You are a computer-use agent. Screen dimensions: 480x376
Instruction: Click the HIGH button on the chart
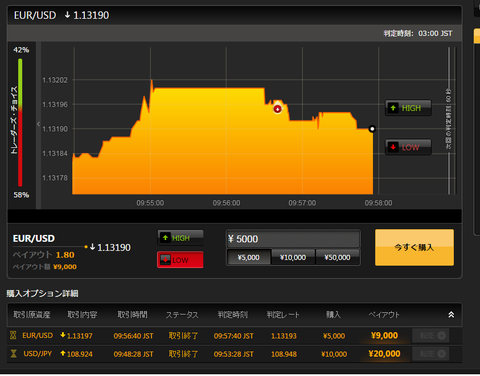[408, 108]
